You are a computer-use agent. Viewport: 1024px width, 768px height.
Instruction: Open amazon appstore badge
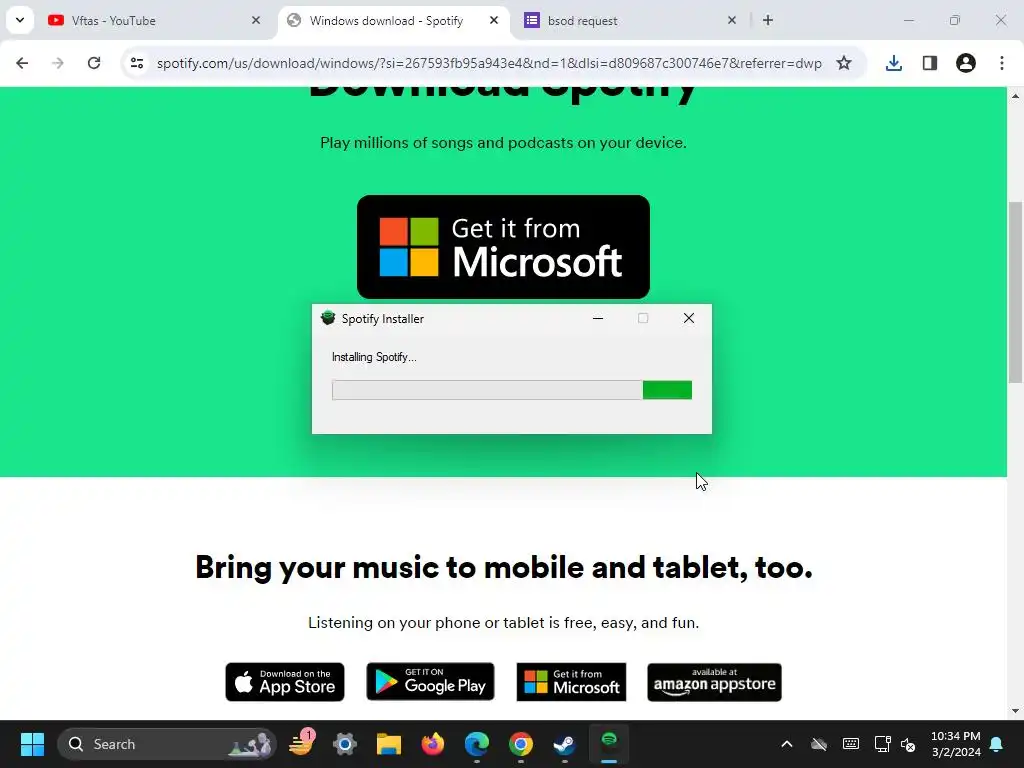click(x=714, y=682)
